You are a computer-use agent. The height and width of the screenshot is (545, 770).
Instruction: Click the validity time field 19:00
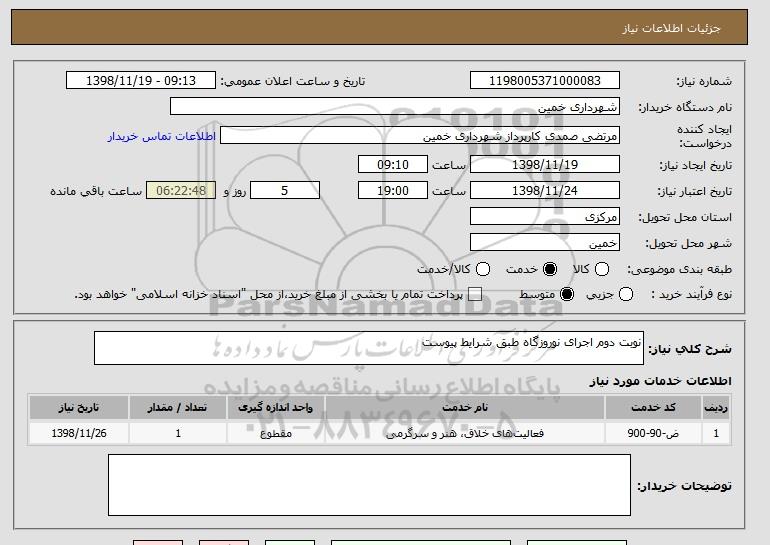(393, 191)
